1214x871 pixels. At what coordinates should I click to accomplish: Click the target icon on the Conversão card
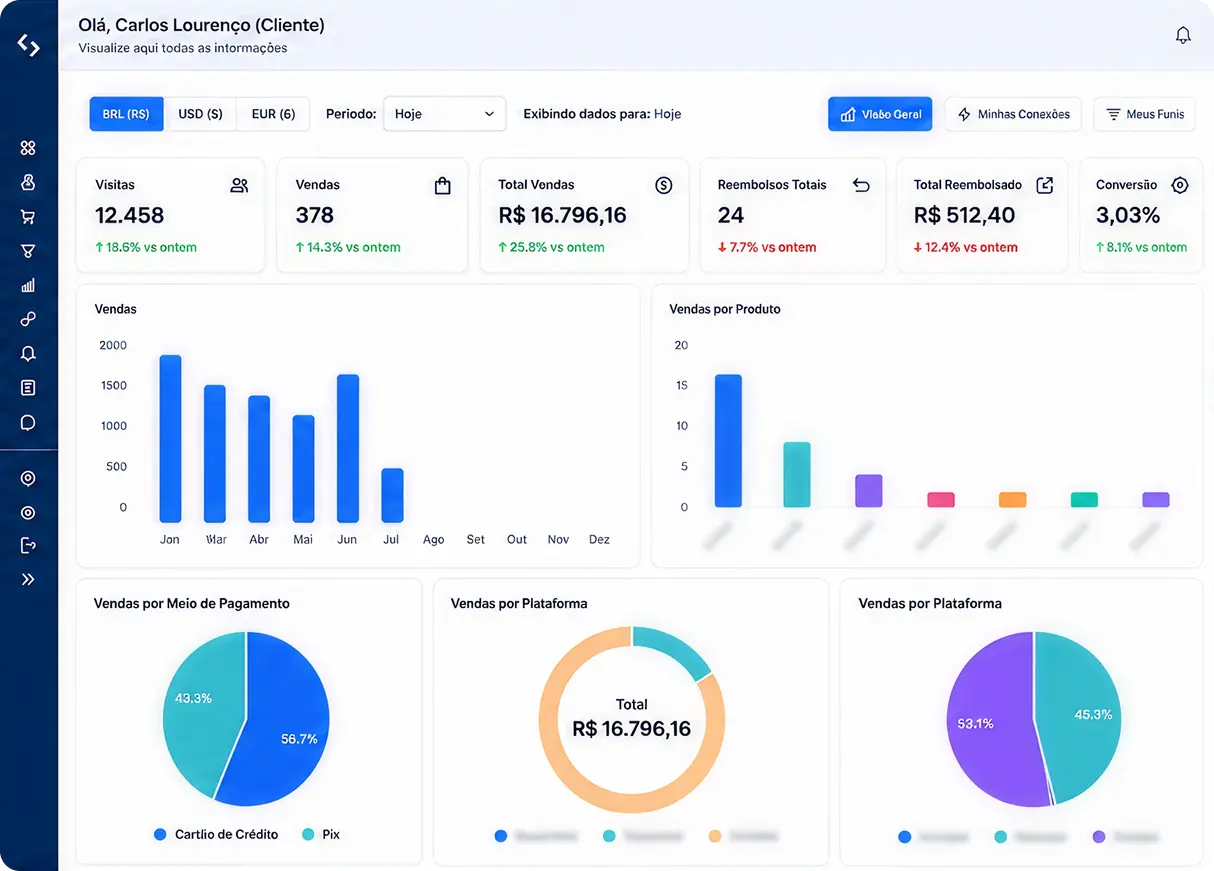[x=1180, y=185]
